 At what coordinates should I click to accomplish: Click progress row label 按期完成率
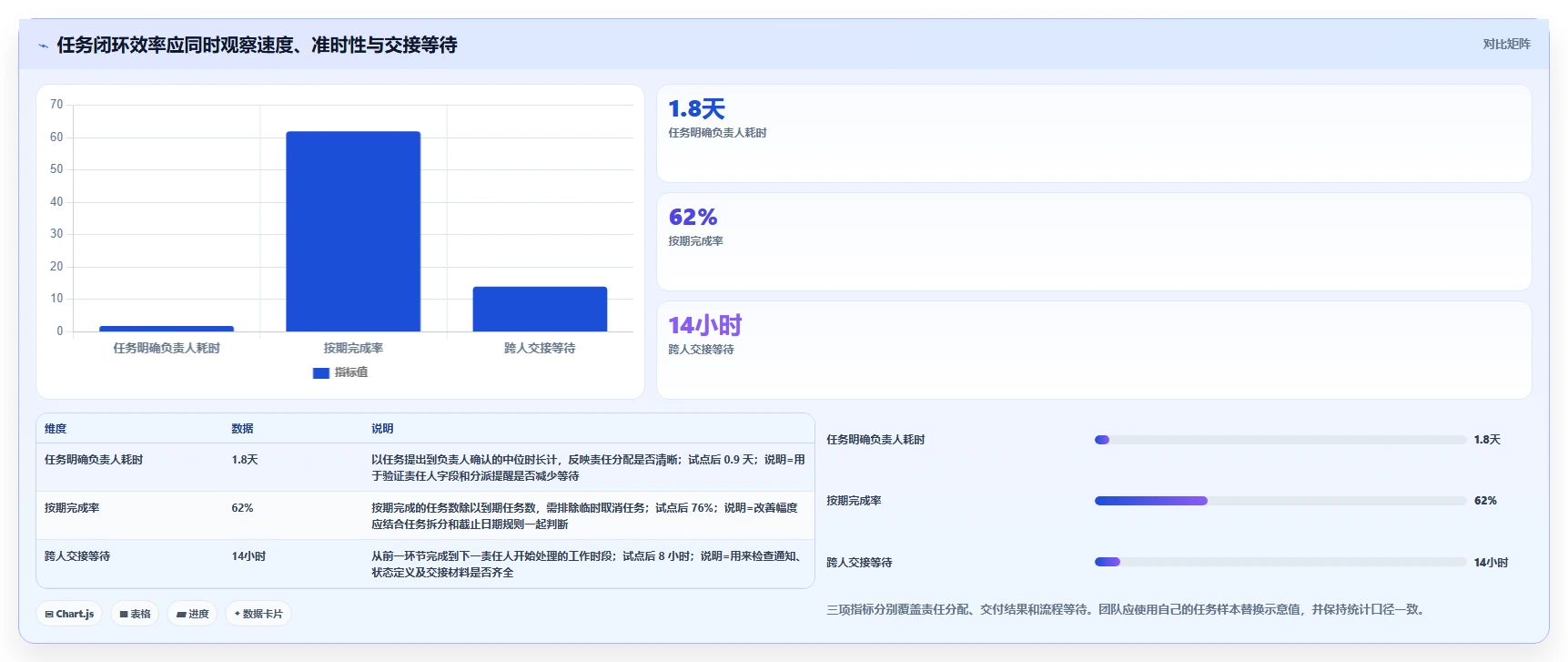pos(854,501)
